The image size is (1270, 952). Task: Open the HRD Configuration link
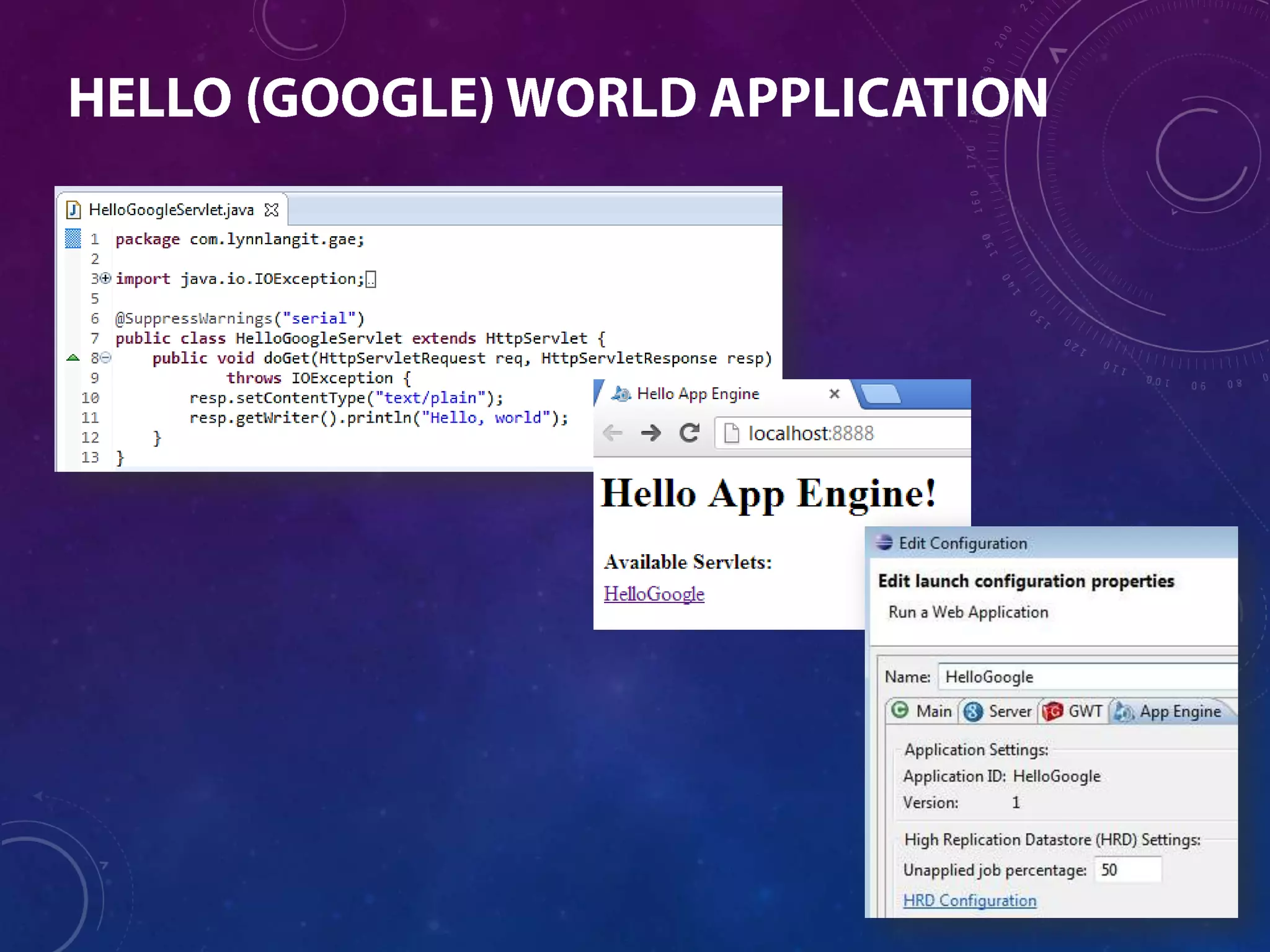[969, 900]
